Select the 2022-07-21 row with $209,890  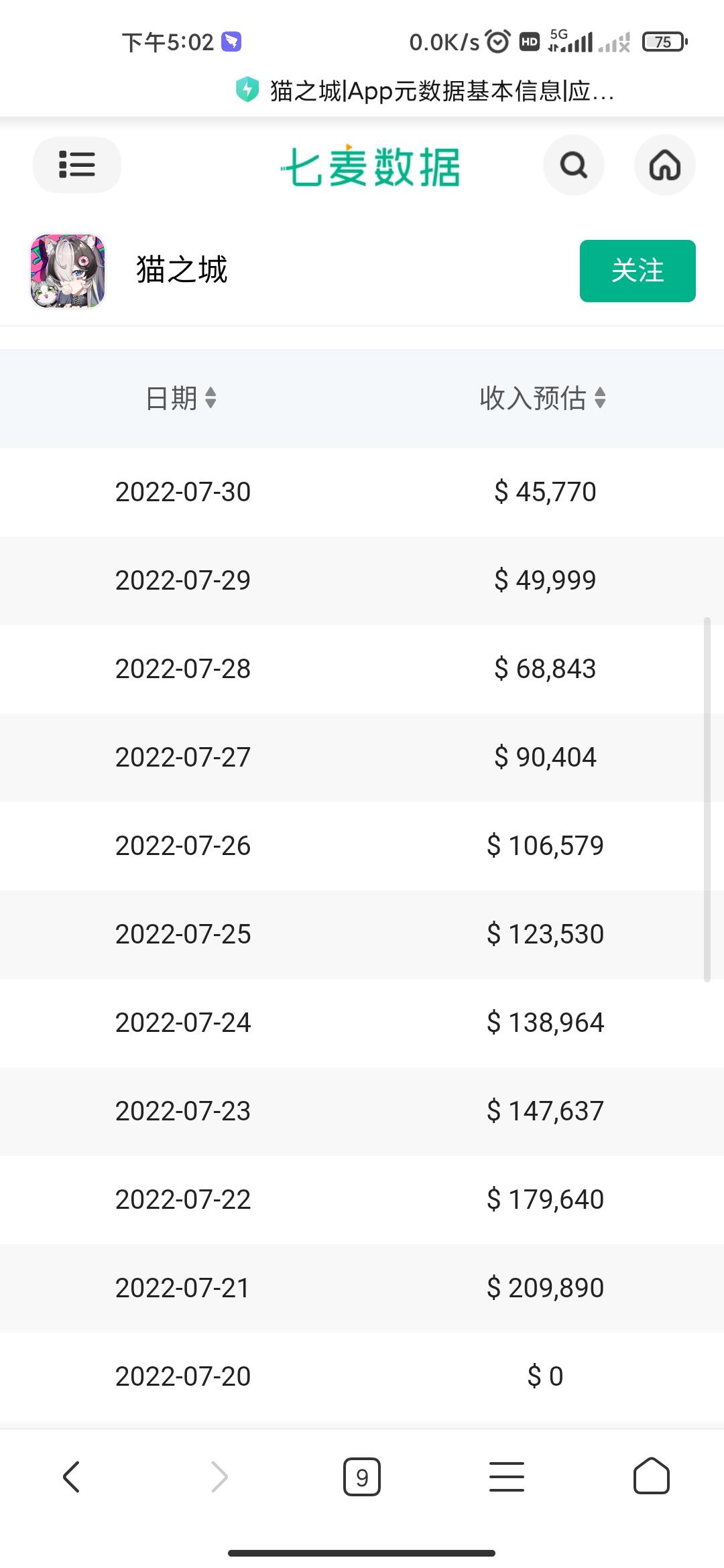click(x=362, y=1288)
